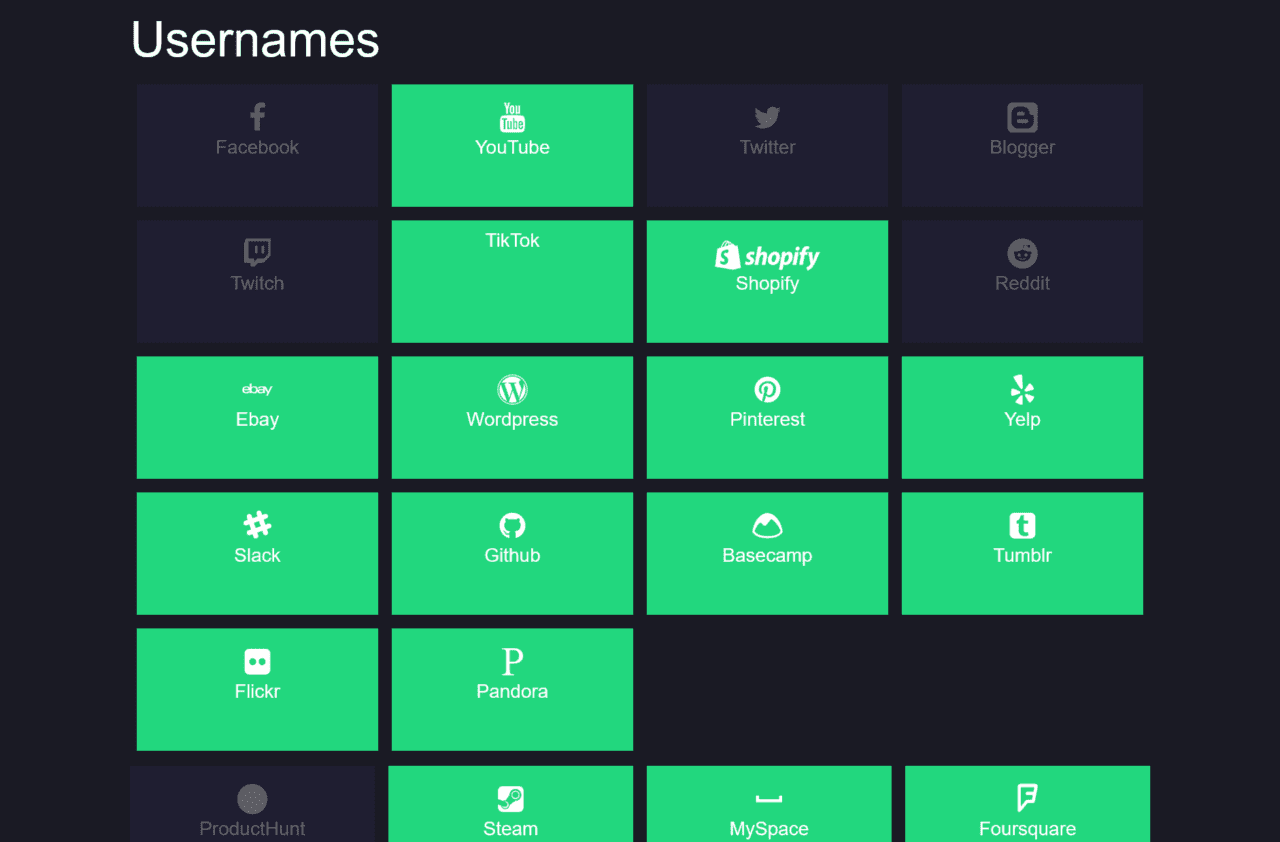
Task: Click the Reddit alien icon
Action: pos(1022,253)
